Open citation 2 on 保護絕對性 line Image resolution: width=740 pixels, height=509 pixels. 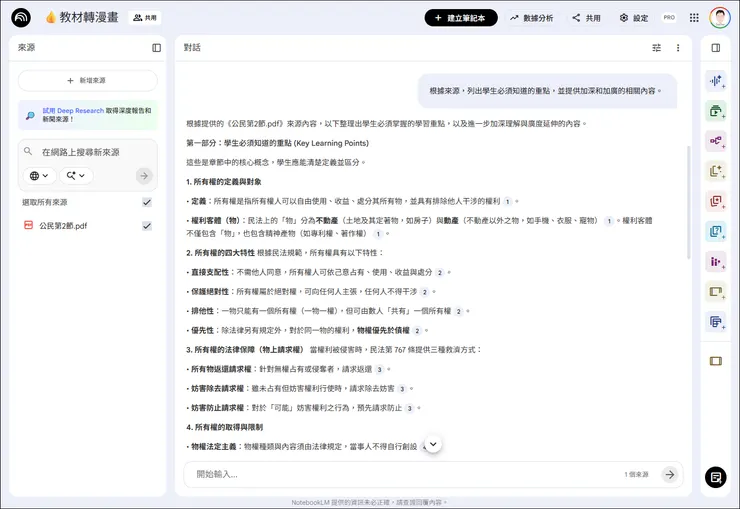[x=424, y=292]
